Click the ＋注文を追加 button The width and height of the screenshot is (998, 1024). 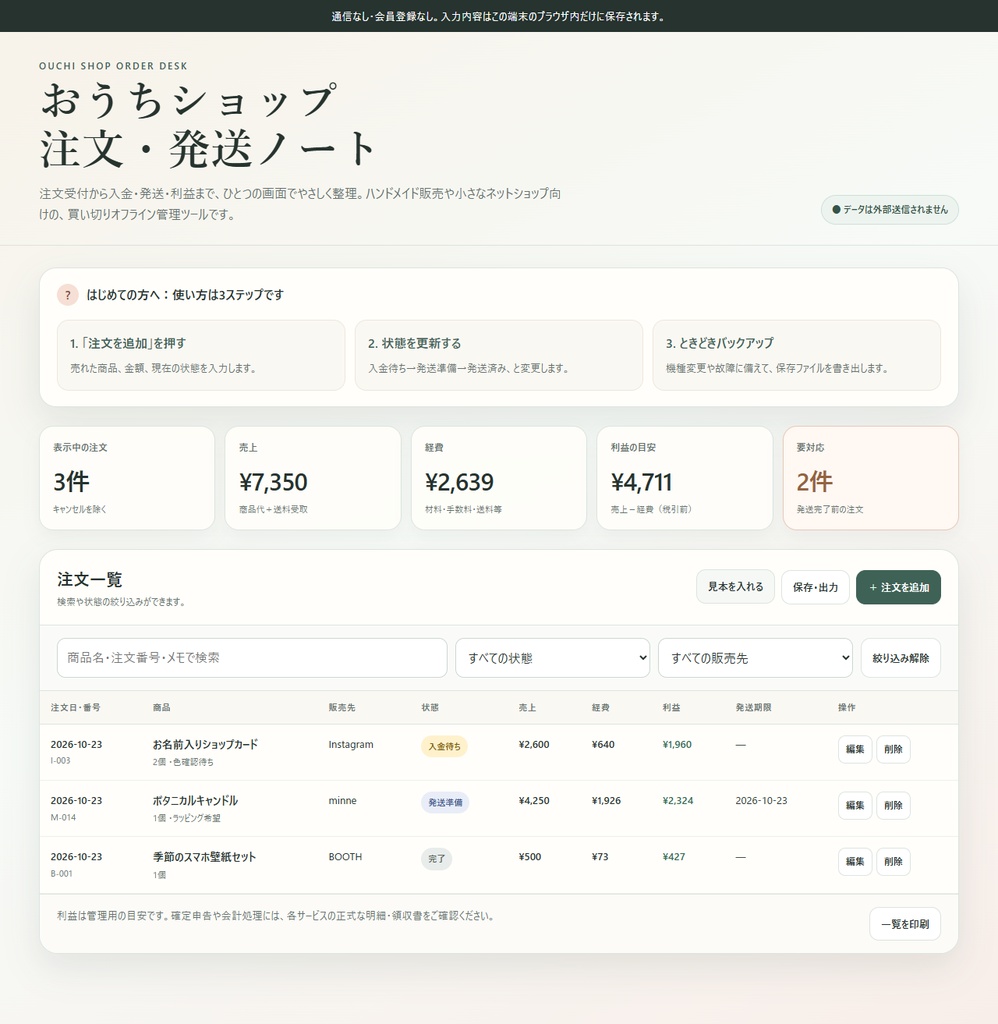(x=898, y=587)
